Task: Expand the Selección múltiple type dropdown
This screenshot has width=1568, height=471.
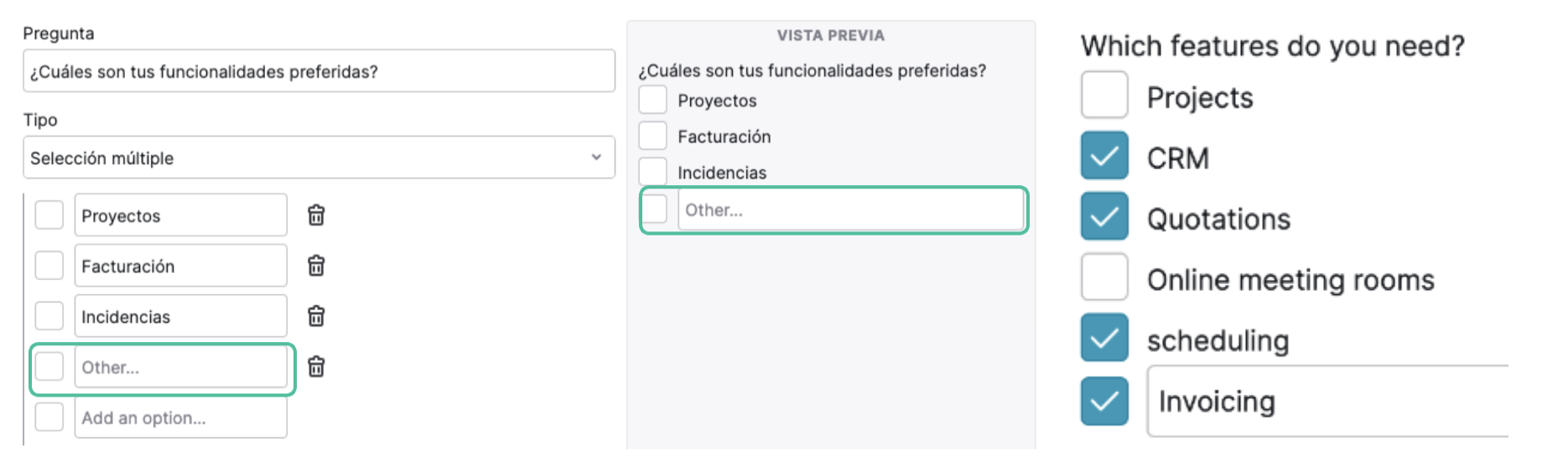Action: click(x=319, y=158)
